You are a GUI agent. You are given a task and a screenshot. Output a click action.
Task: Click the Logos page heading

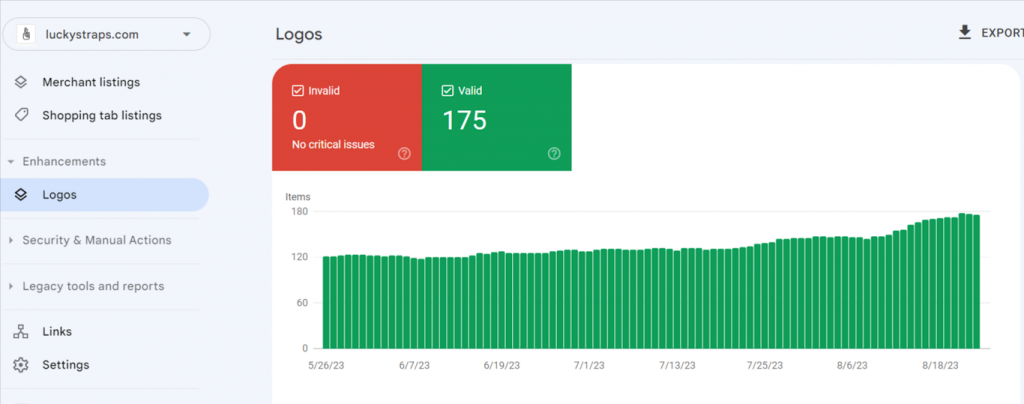298,34
